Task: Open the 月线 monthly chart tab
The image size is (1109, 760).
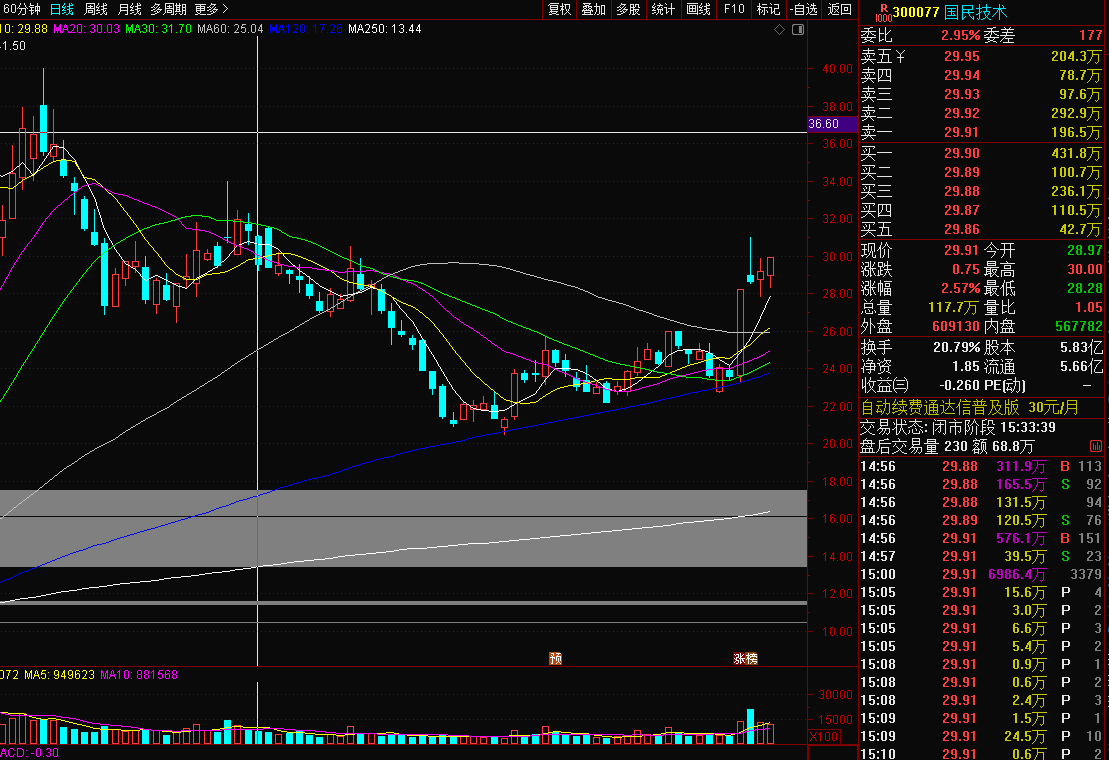Action: (129, 9)
